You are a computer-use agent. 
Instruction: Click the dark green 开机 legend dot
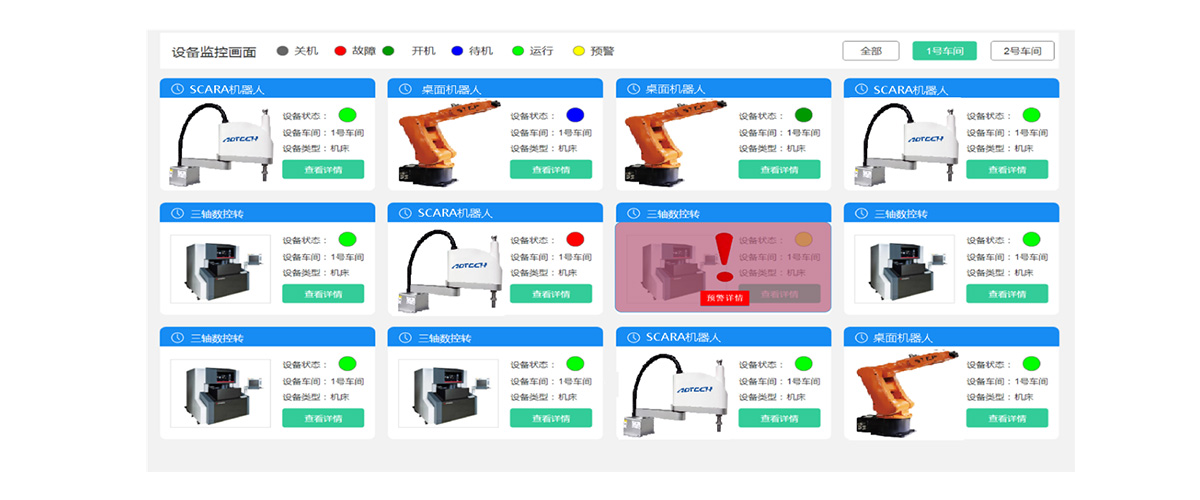(x=388, y=51)
